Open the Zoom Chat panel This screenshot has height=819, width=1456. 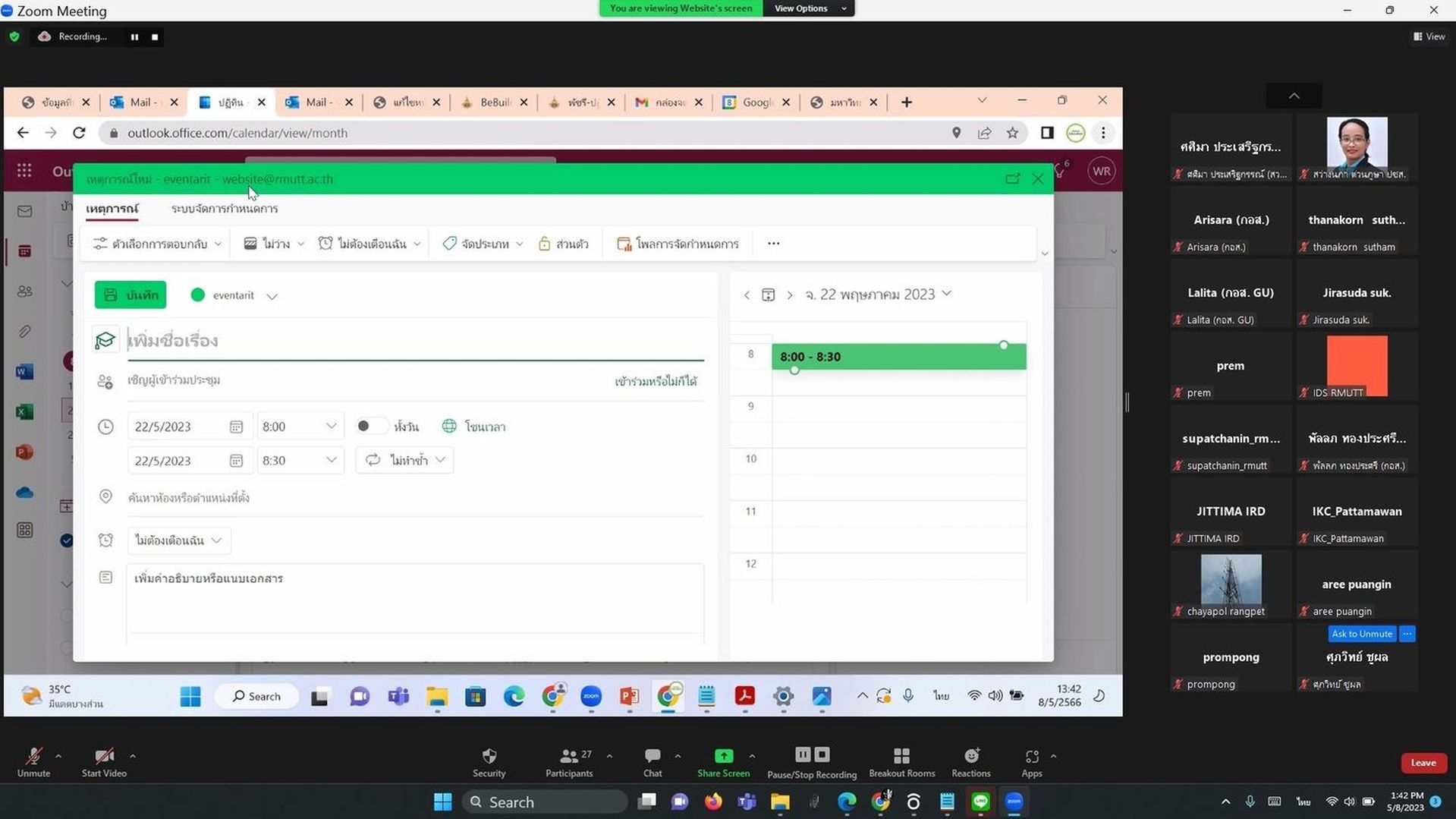coord(652,762)
